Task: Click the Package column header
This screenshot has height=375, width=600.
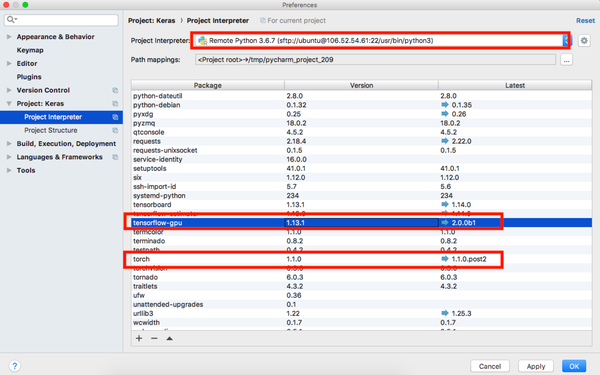Action: (x=208, y=85)
